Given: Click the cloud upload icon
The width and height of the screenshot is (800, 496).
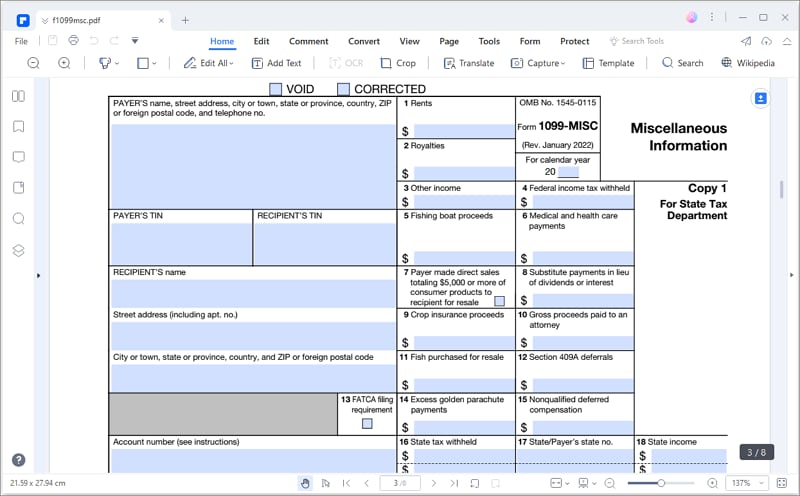Looking at the screenshot, I should tap(766, 41).
